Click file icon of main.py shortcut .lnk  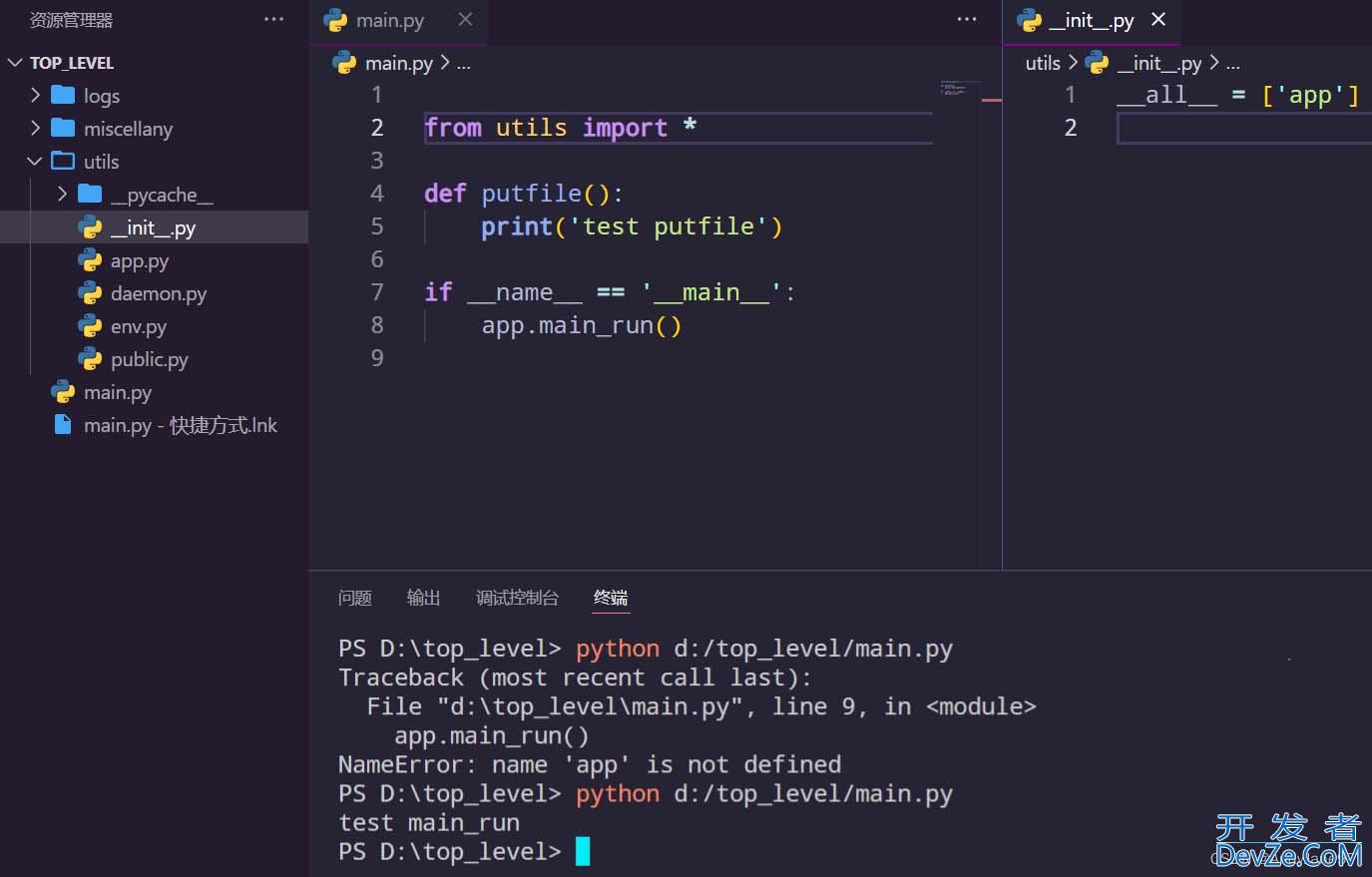(x=63, y=425)
